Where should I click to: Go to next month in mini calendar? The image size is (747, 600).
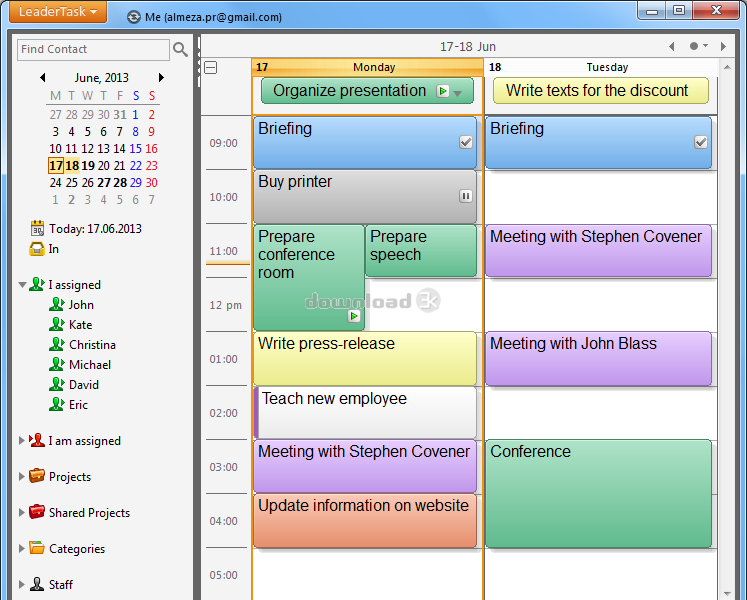(161, 77)
